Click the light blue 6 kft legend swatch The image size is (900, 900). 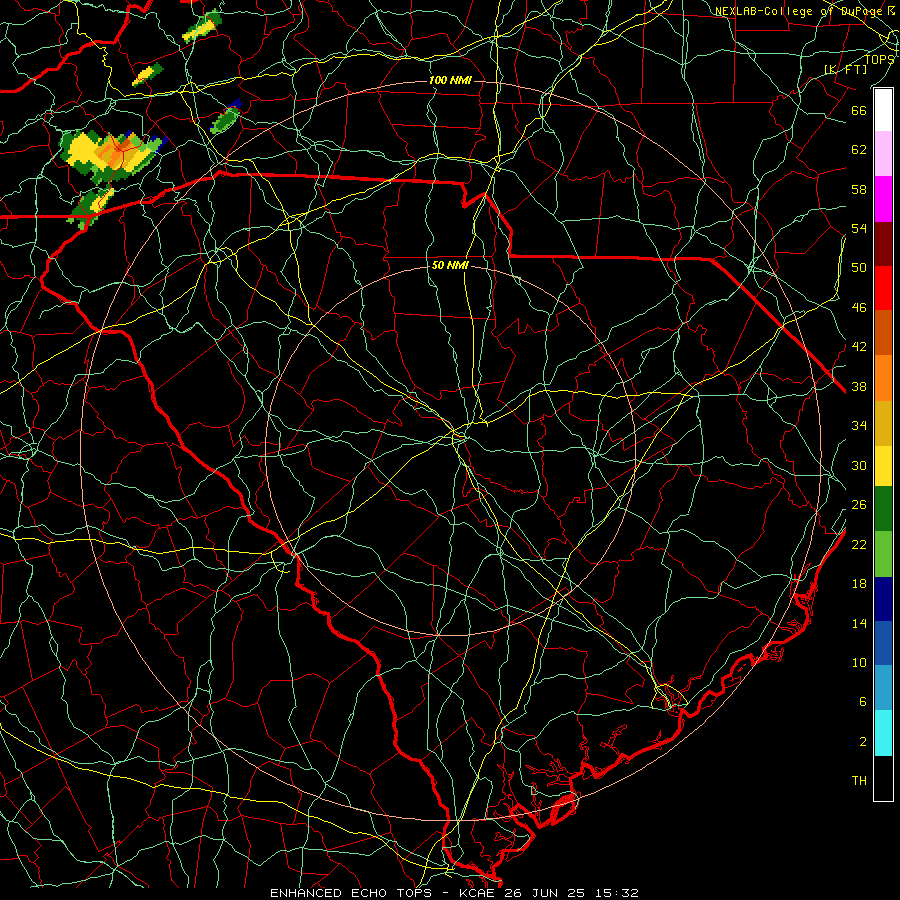(883, 687)
